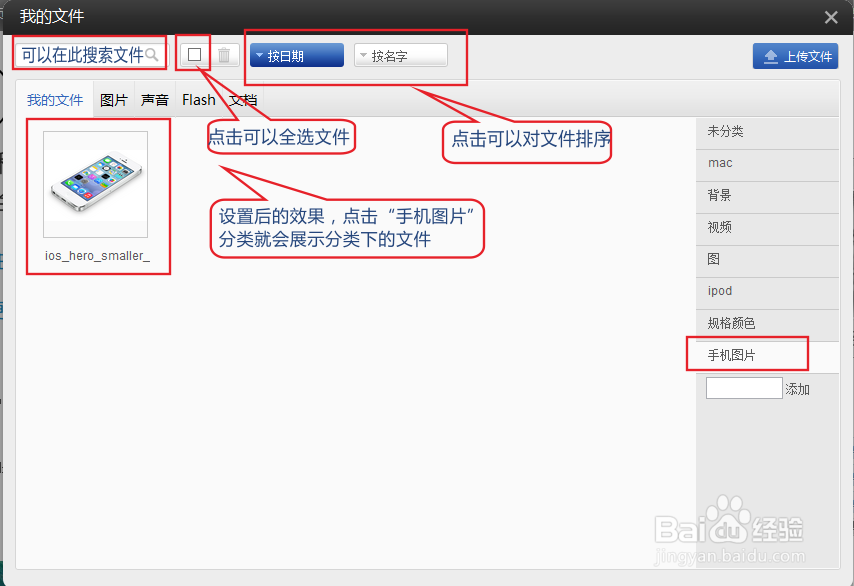Close the 我的文件 dialog

click(831, 17)
